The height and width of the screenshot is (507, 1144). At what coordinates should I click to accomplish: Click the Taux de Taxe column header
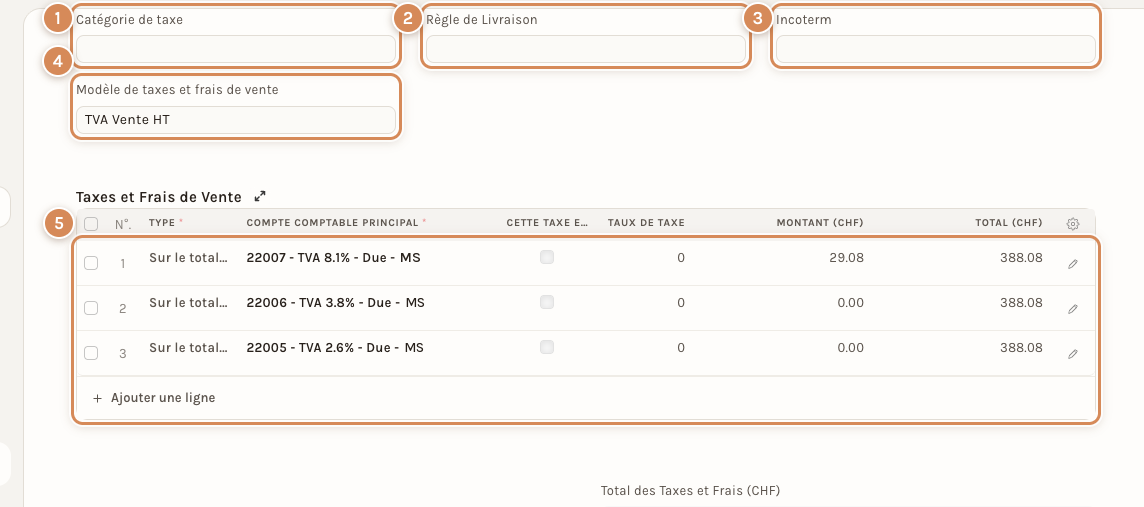pyautogui.click(x=646, y=222)
